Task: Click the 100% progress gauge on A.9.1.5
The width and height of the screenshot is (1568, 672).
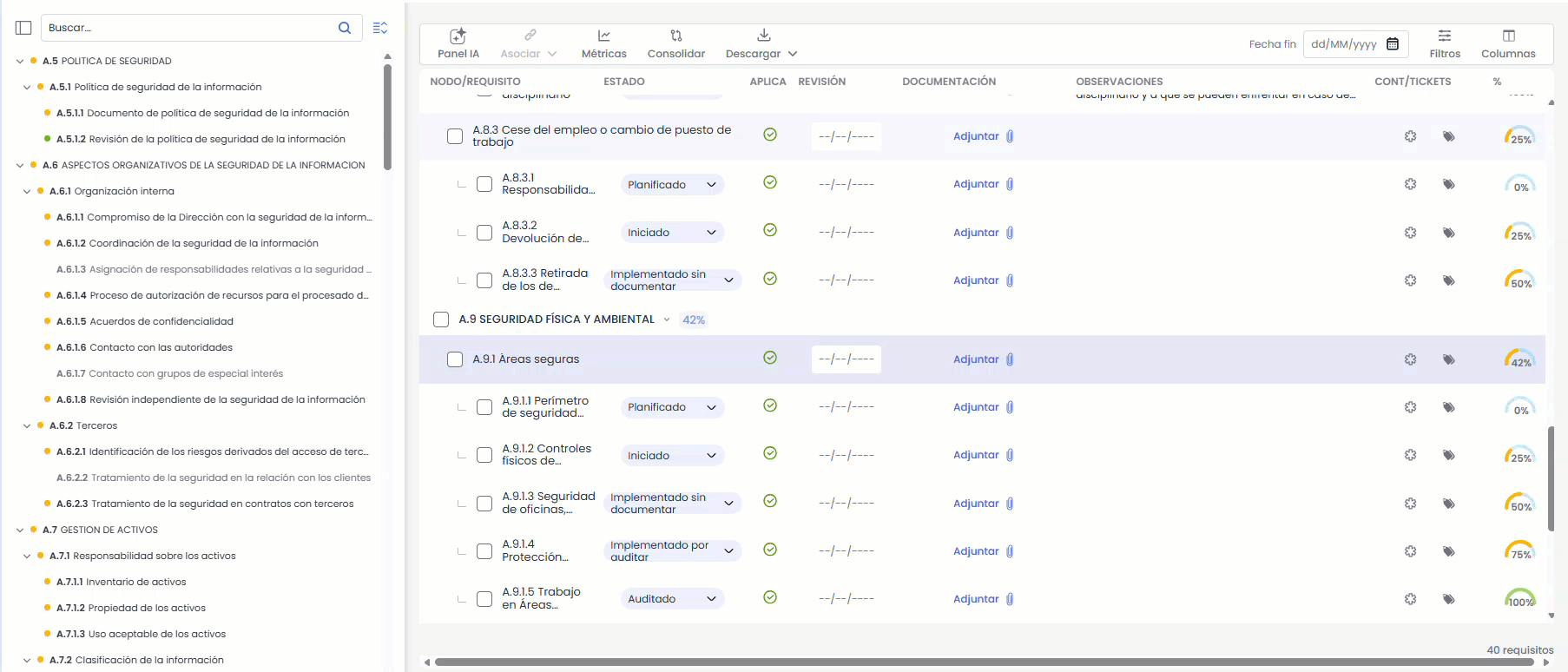Action: click(1520, 598)
